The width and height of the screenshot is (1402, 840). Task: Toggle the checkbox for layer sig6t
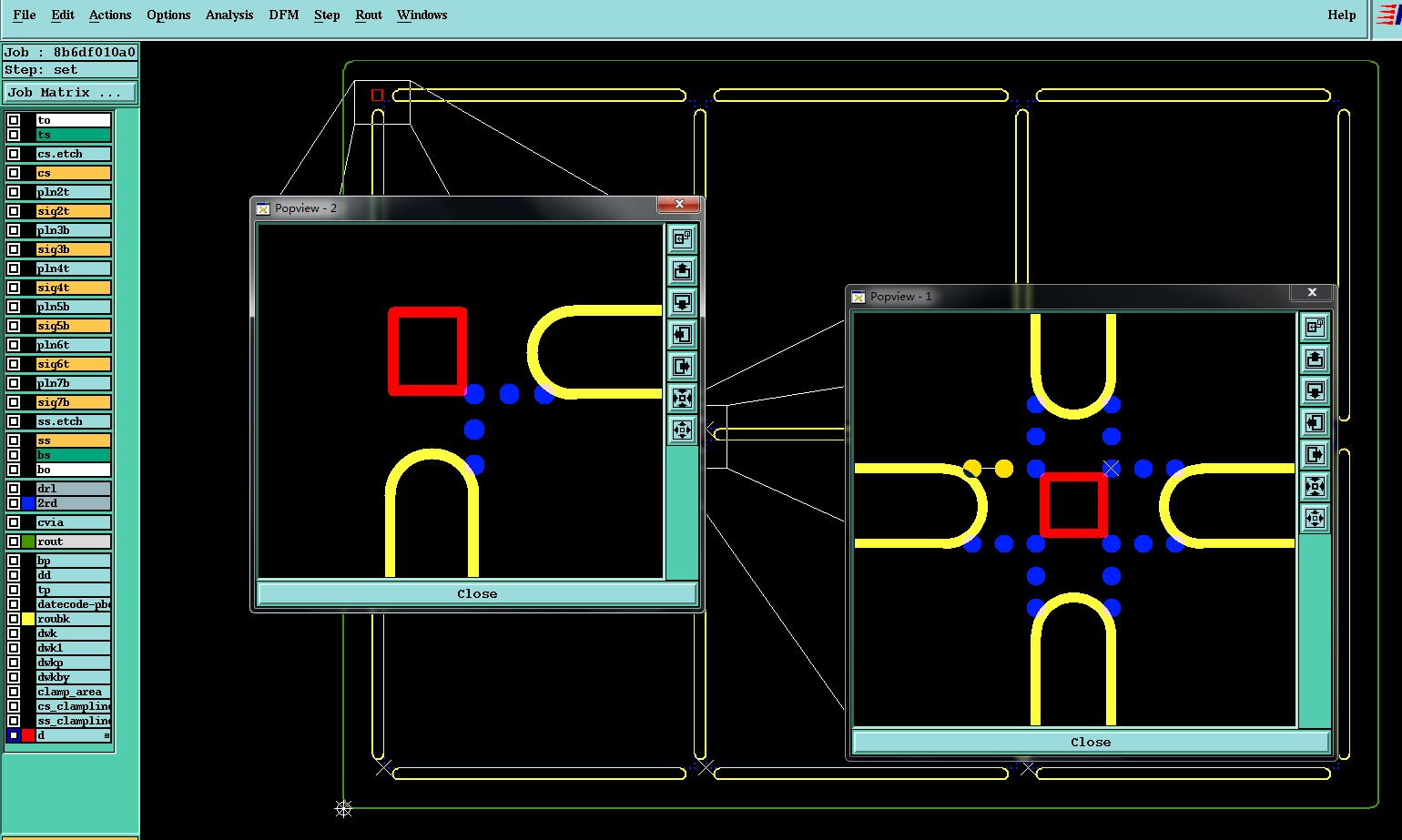tap(14, 364)
